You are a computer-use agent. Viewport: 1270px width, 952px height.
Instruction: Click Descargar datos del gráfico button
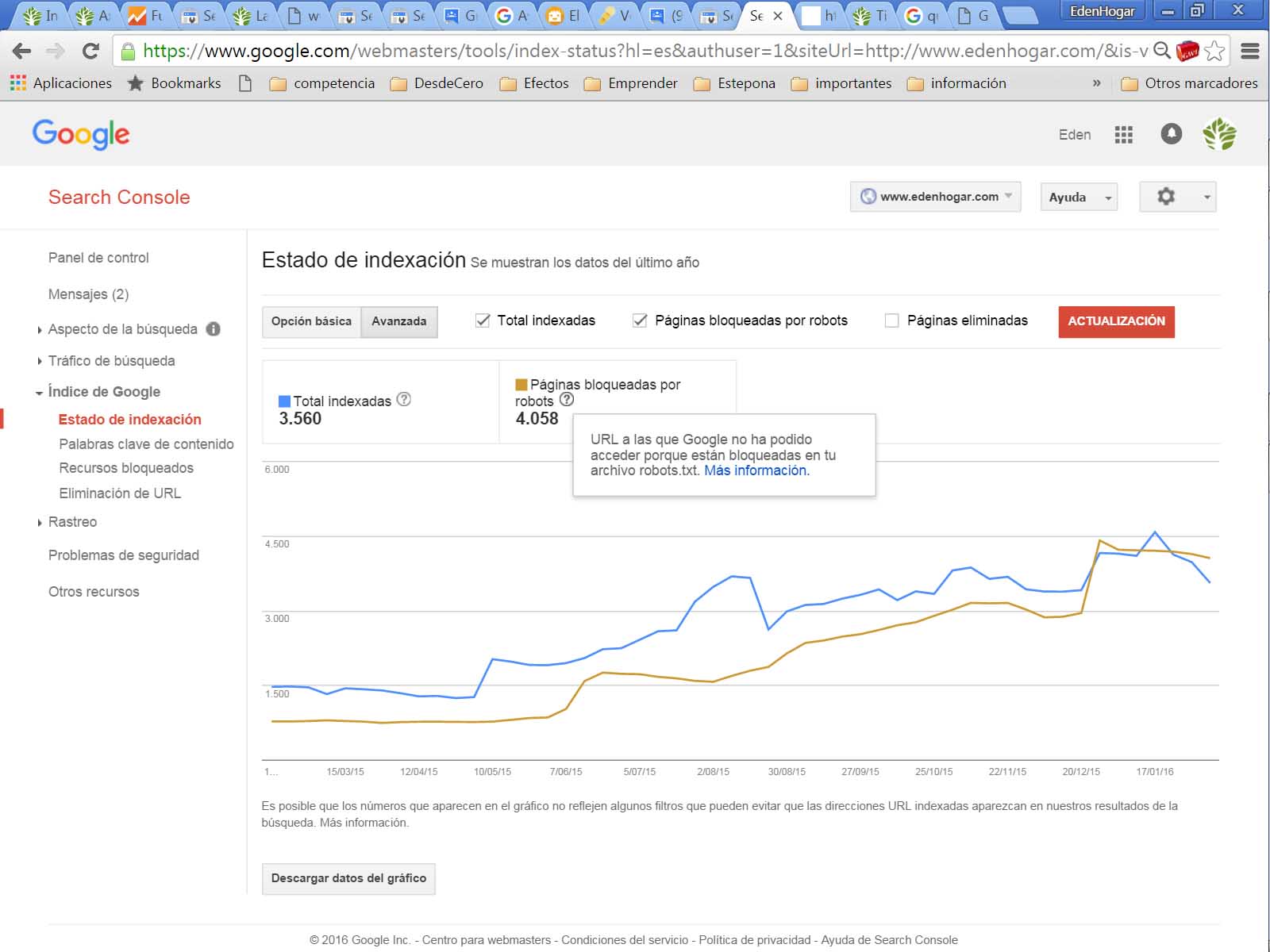348,878
